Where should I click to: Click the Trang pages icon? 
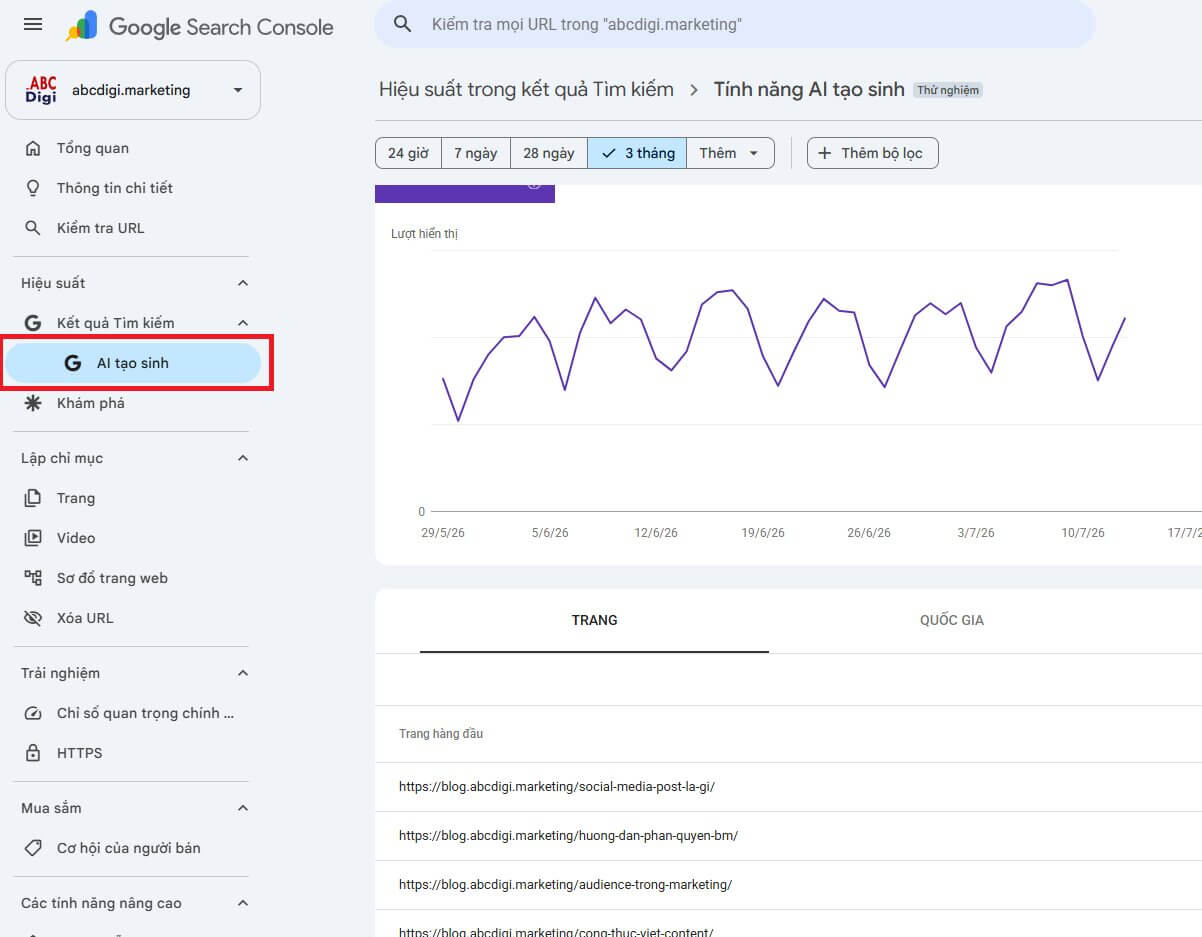33,498
